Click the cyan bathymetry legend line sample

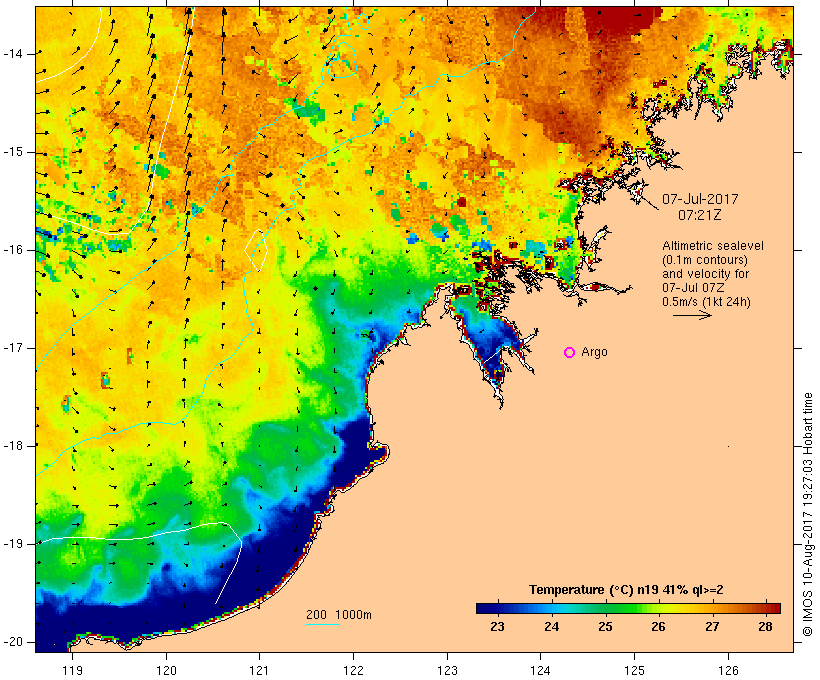[323, 624]
